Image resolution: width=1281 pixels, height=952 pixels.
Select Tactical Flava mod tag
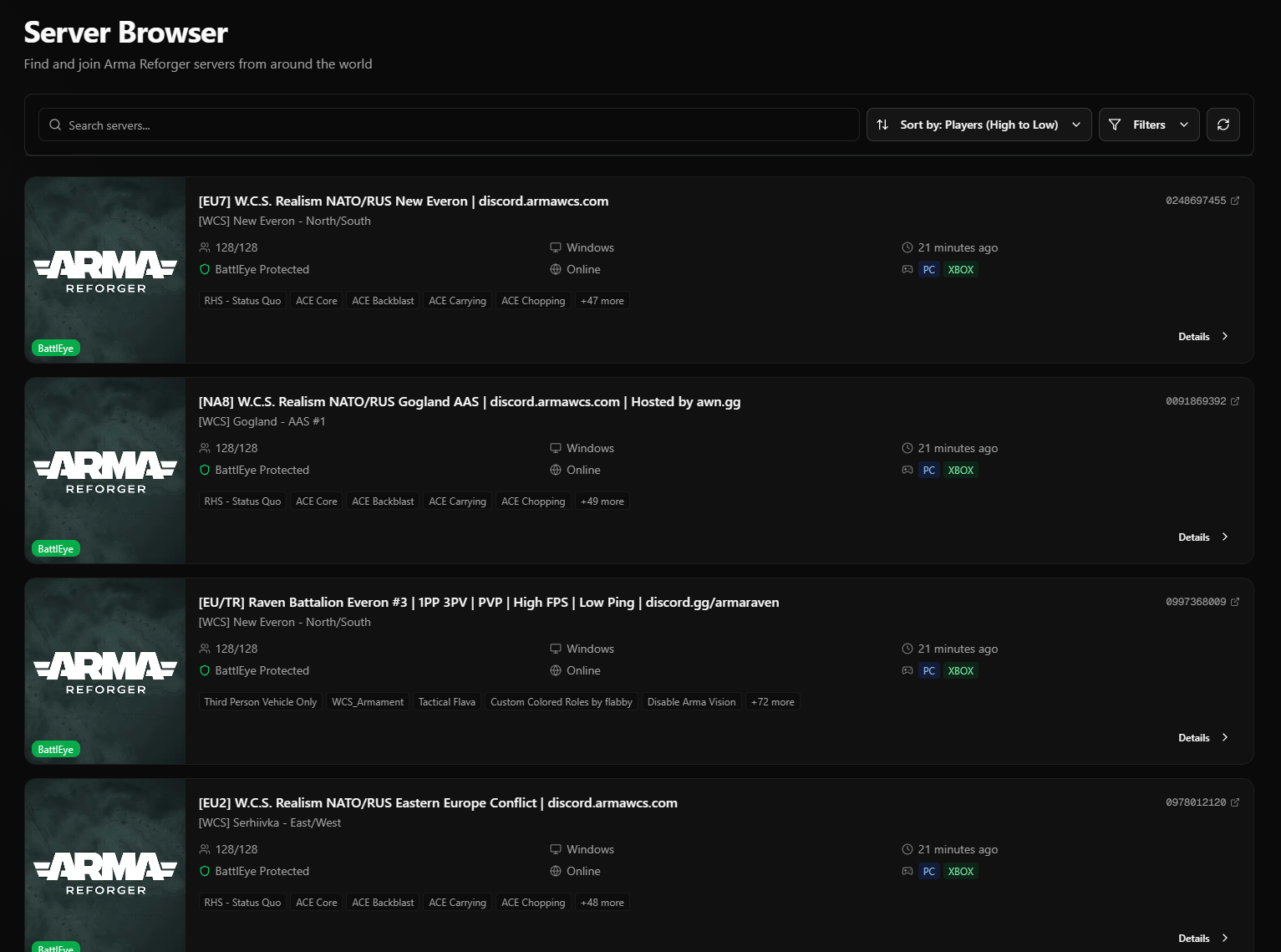coord(447,702)
